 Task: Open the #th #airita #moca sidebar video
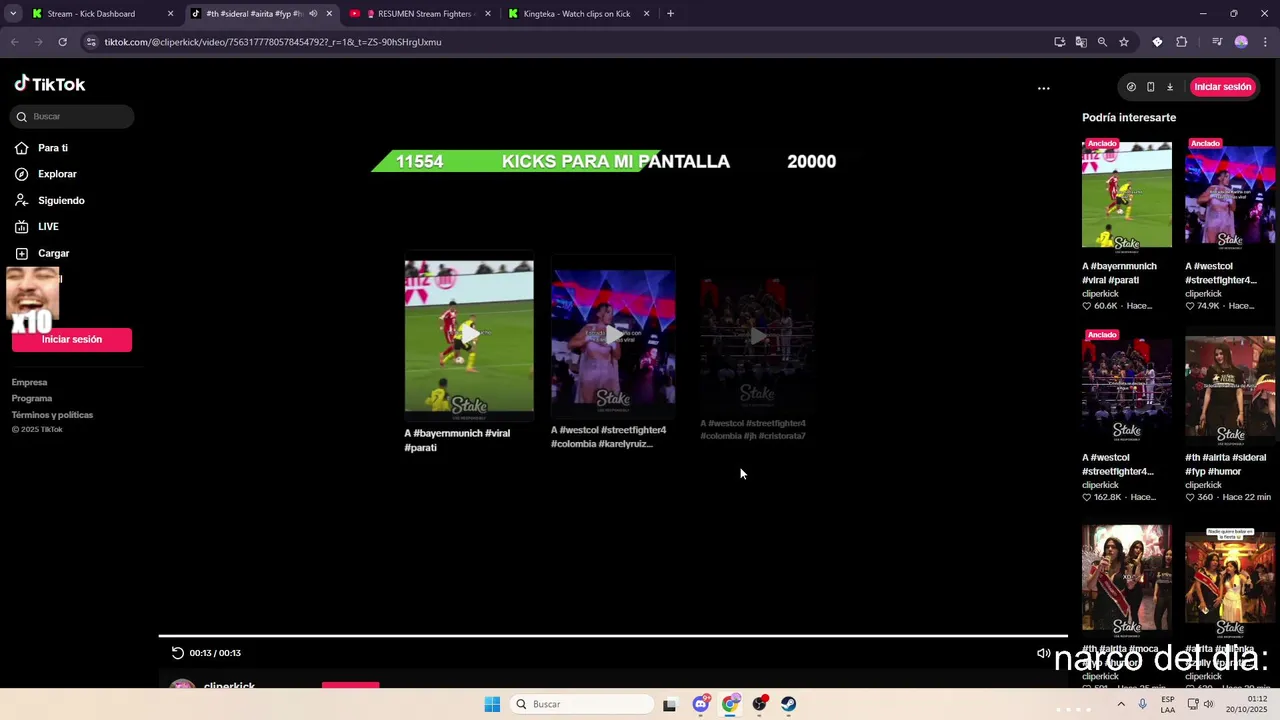tap(1126, 578)
